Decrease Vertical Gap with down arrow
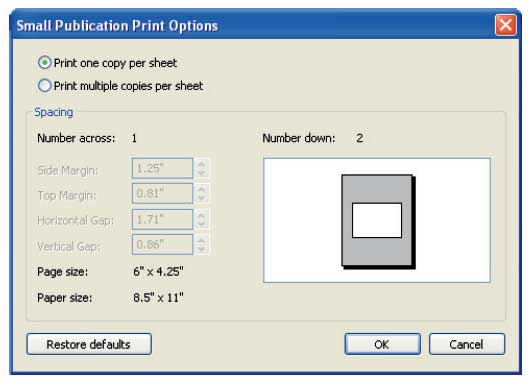Screen dimensions: 531x385 pos(202,249)
